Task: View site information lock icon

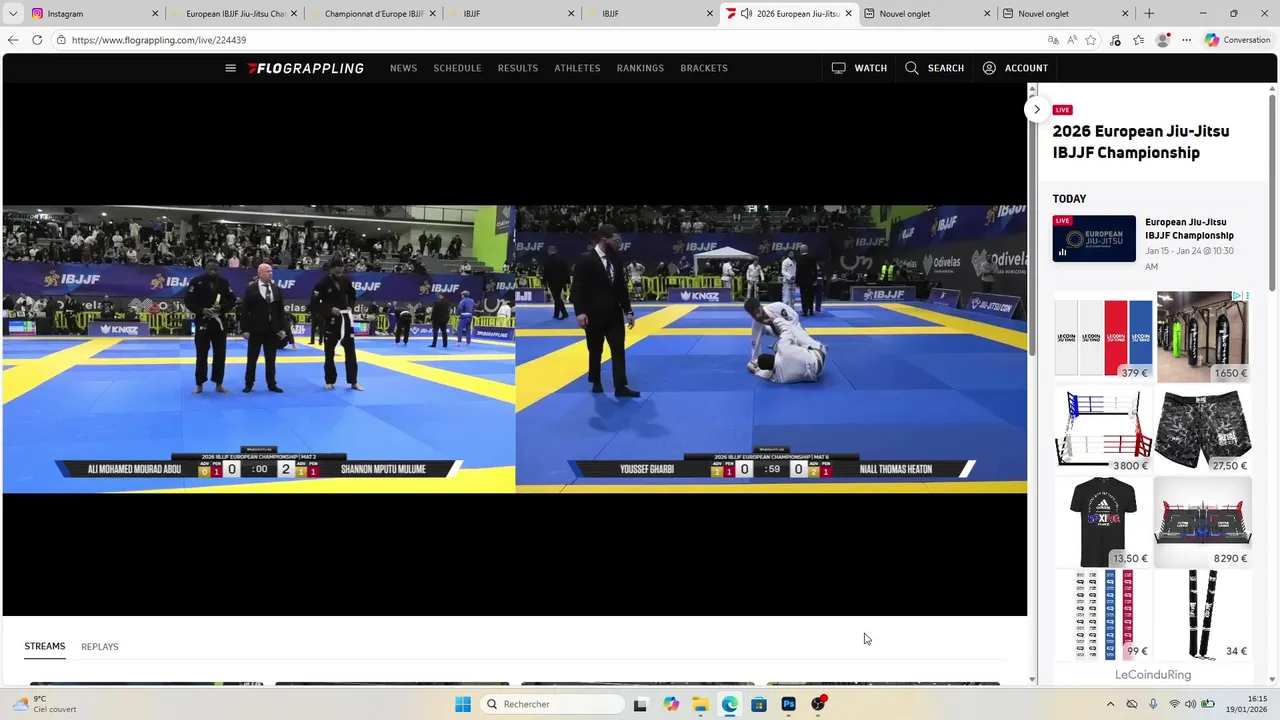Action: click(x=61, y=40)
